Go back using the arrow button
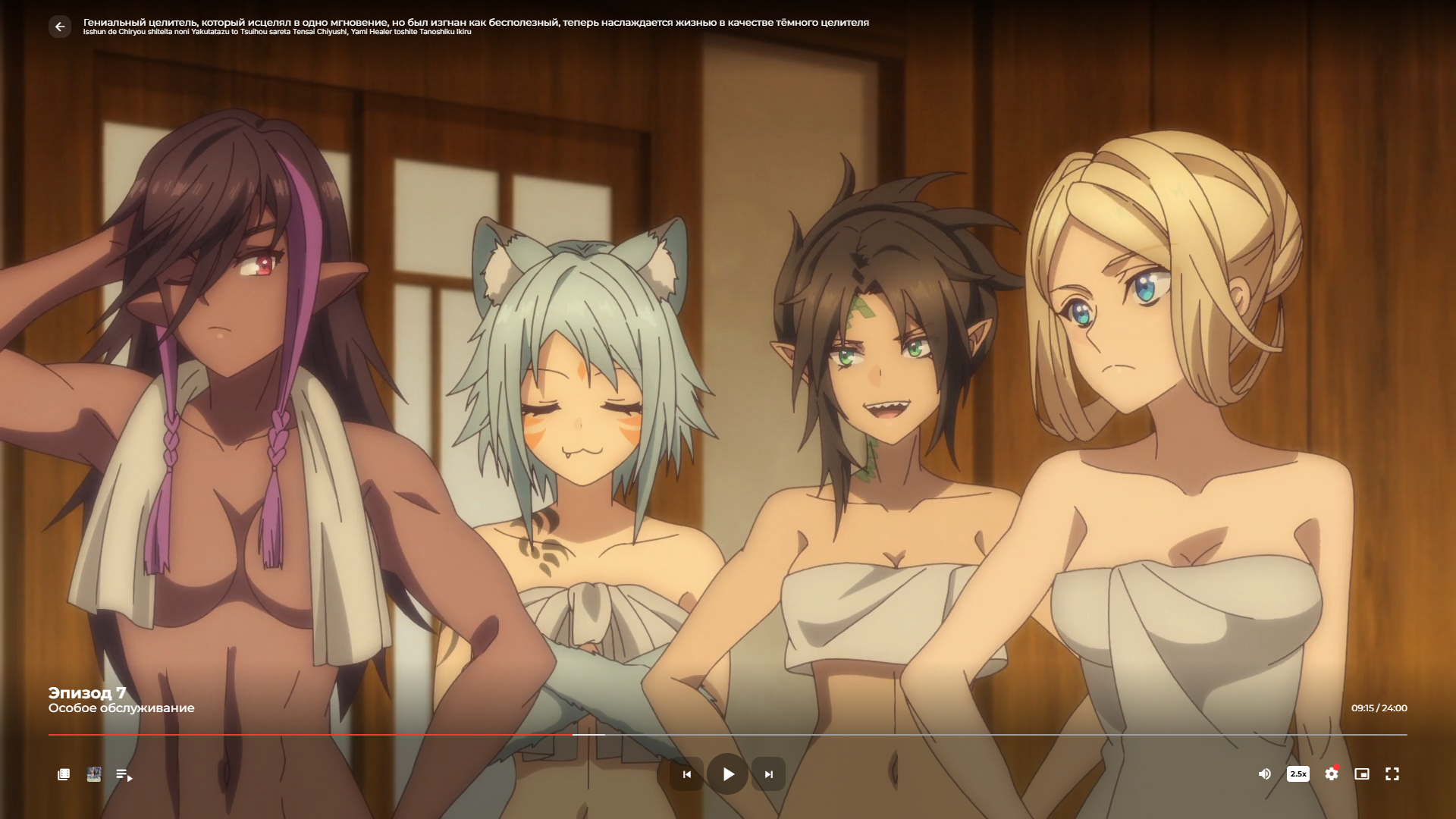Viewport: 1456px width, 819px height. coord(60,27)
